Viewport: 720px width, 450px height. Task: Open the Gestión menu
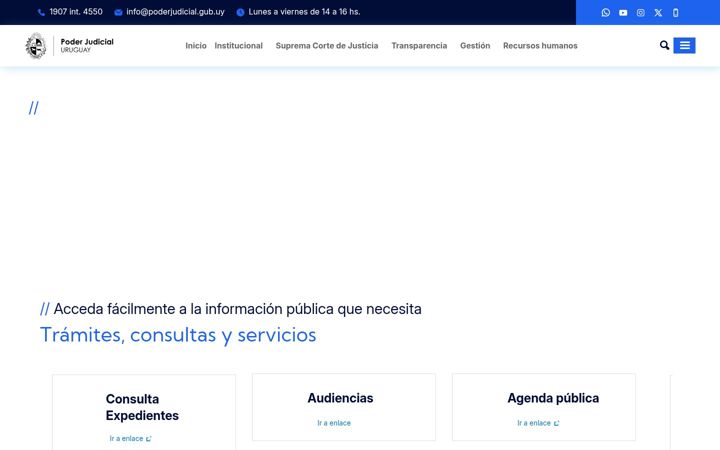475,45
